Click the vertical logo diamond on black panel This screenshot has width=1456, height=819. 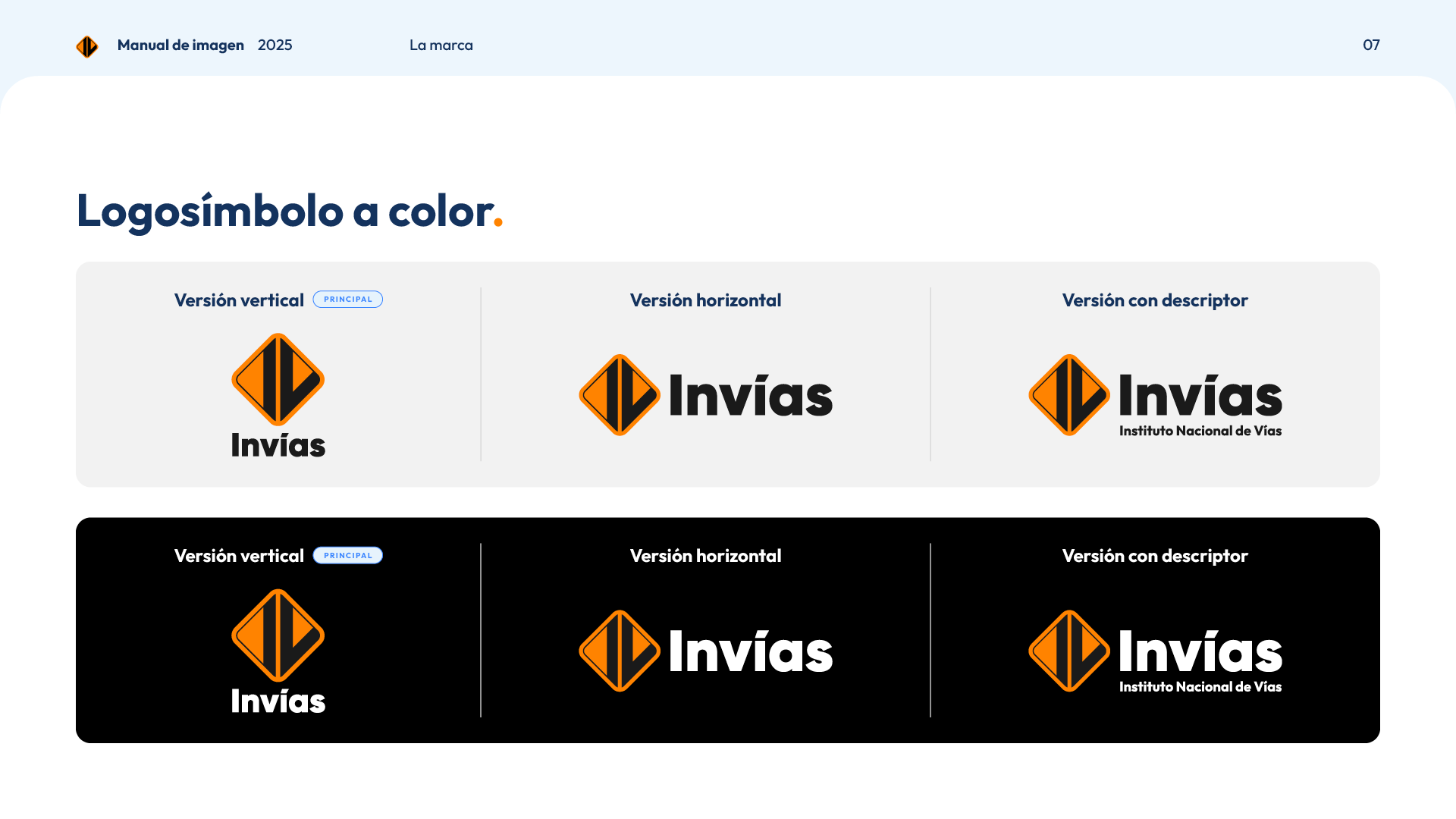tap(278, 635)
